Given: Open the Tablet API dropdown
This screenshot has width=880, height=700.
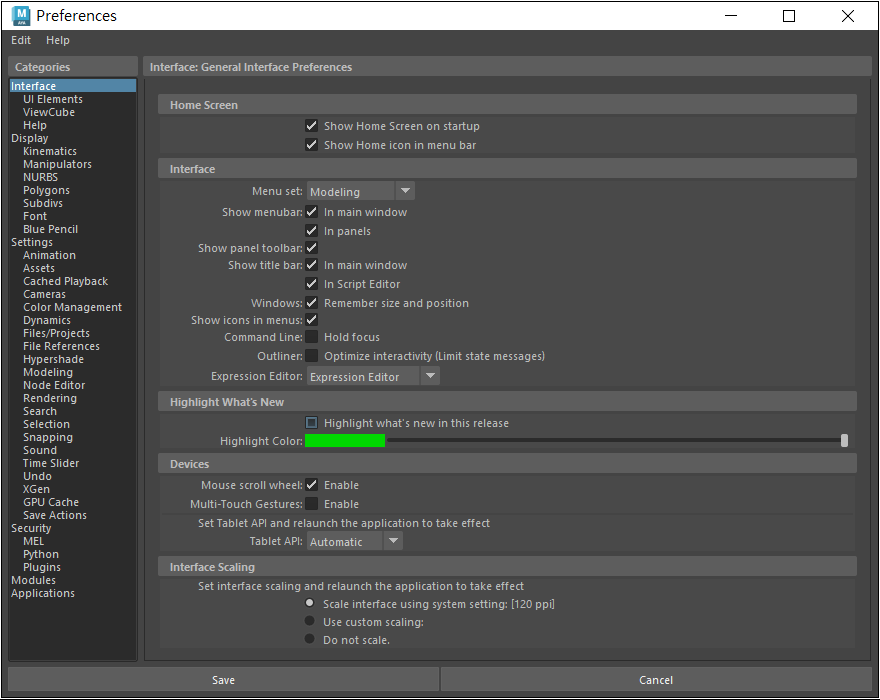Looking at the screenshot, I should click(355, 541).
